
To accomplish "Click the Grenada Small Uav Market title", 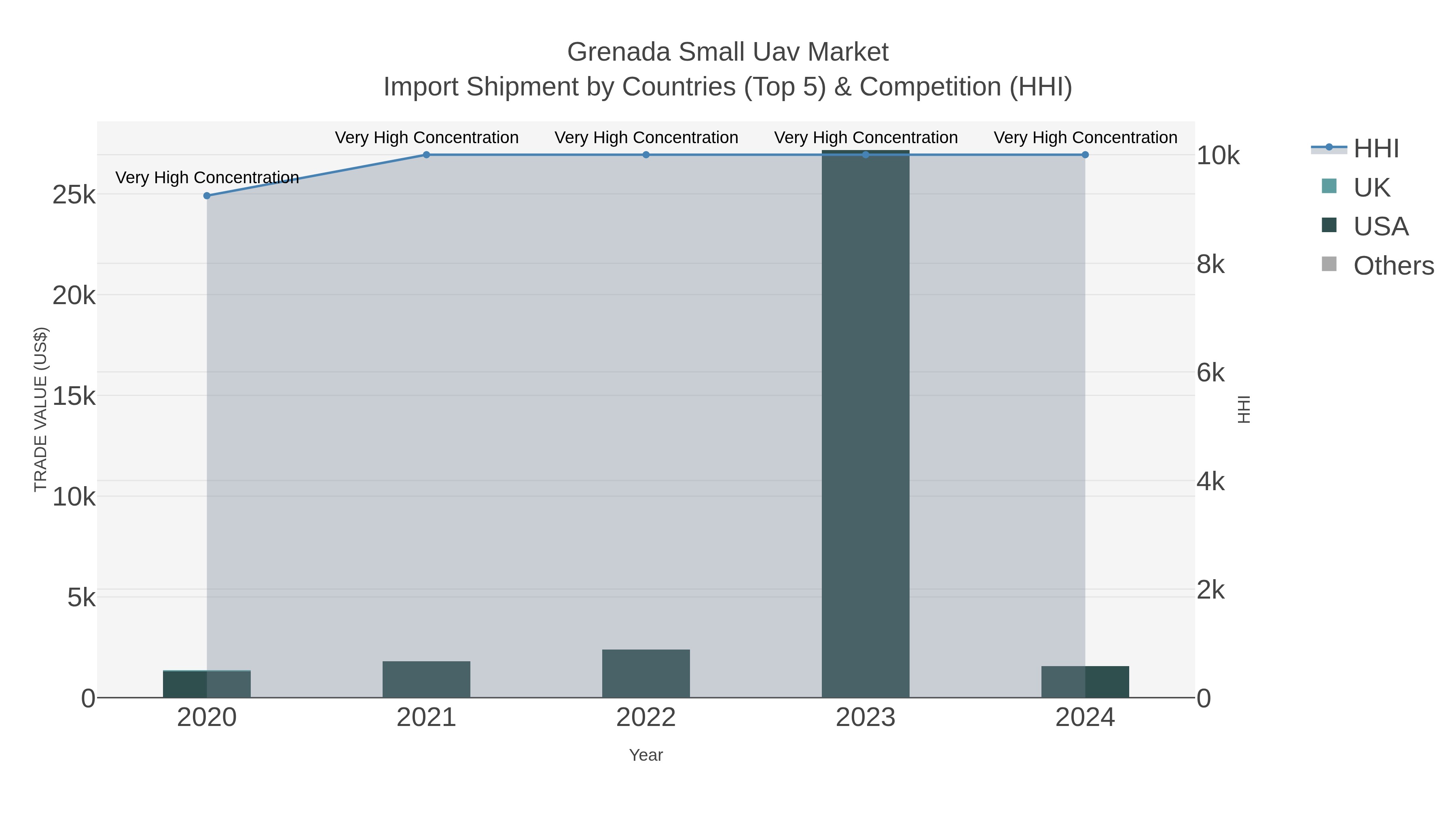I will [728, 52].
